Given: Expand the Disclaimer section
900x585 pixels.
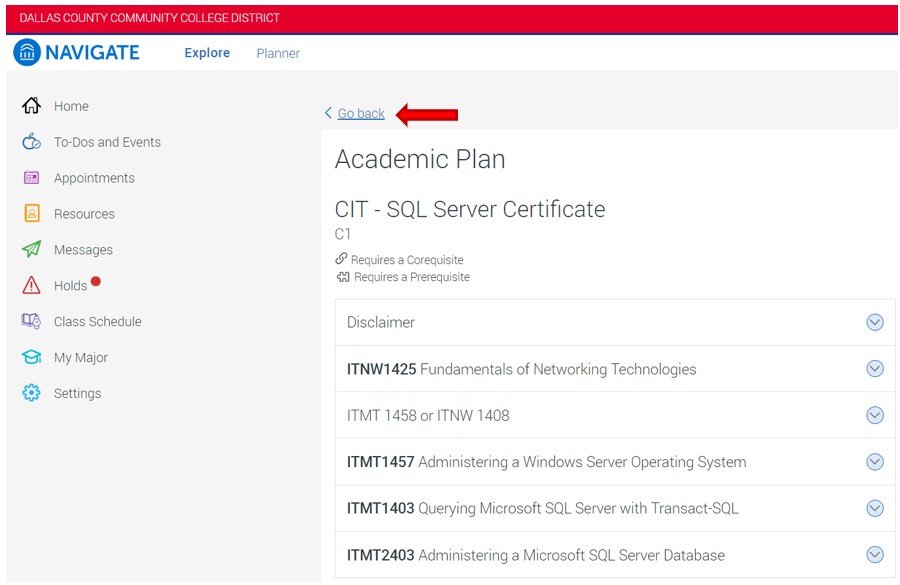Looking at the screenshot, I should (875, 322).
